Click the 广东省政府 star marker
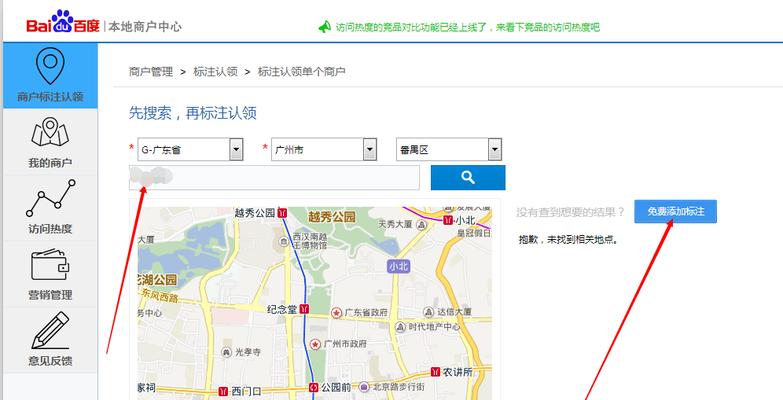Screen dimensions: 783x400 337,313
